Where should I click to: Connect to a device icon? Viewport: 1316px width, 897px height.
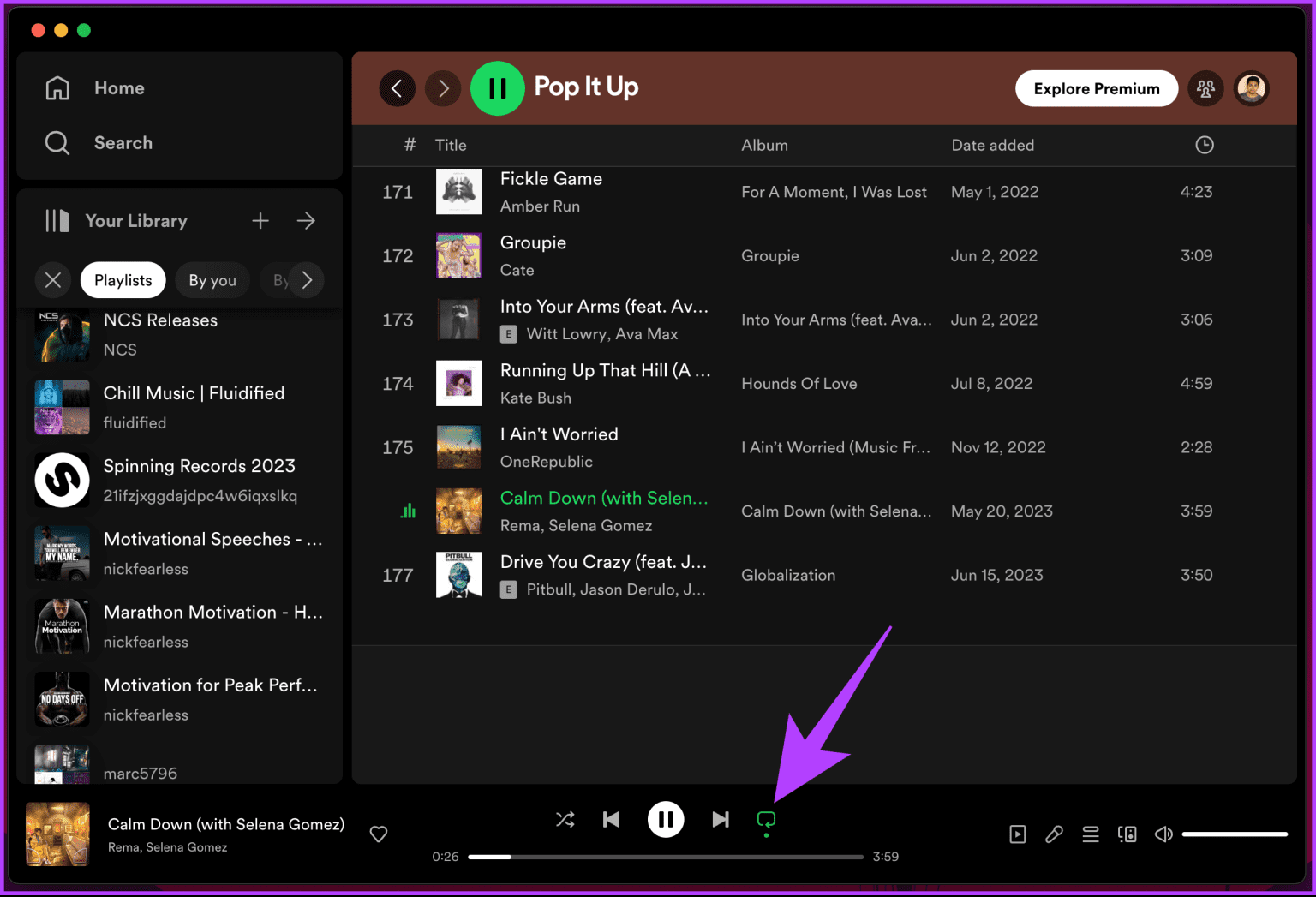1128,834
